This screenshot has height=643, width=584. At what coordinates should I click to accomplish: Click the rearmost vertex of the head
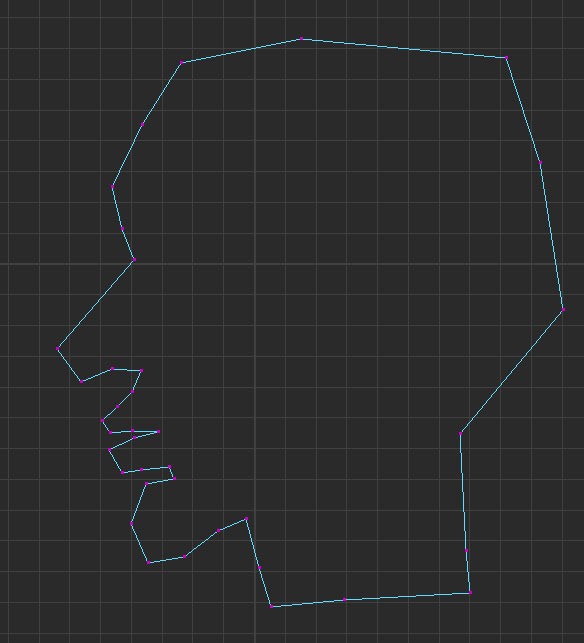pos(563,310)
